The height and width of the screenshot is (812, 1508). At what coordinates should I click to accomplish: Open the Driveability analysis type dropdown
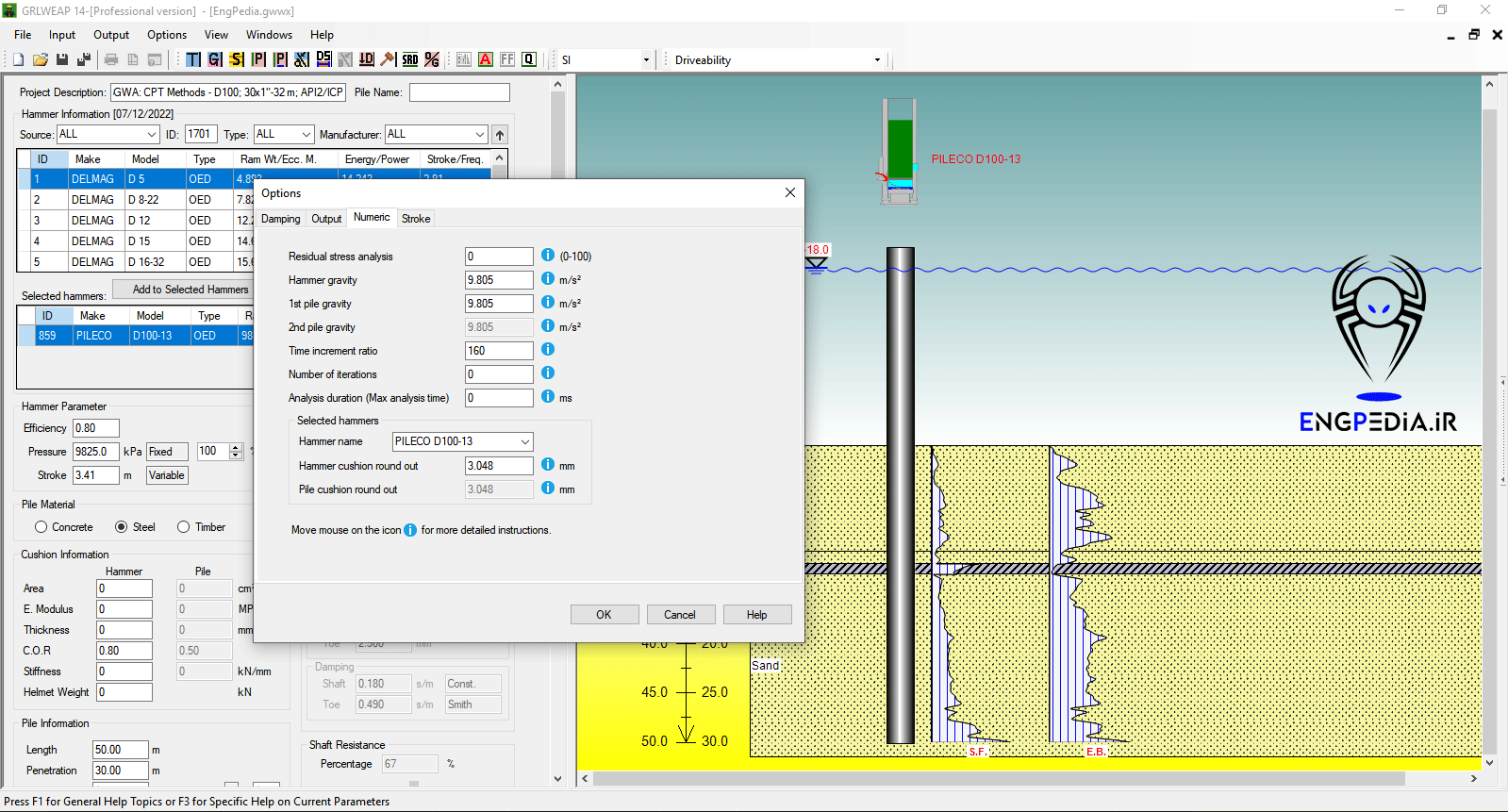[778, 59]
